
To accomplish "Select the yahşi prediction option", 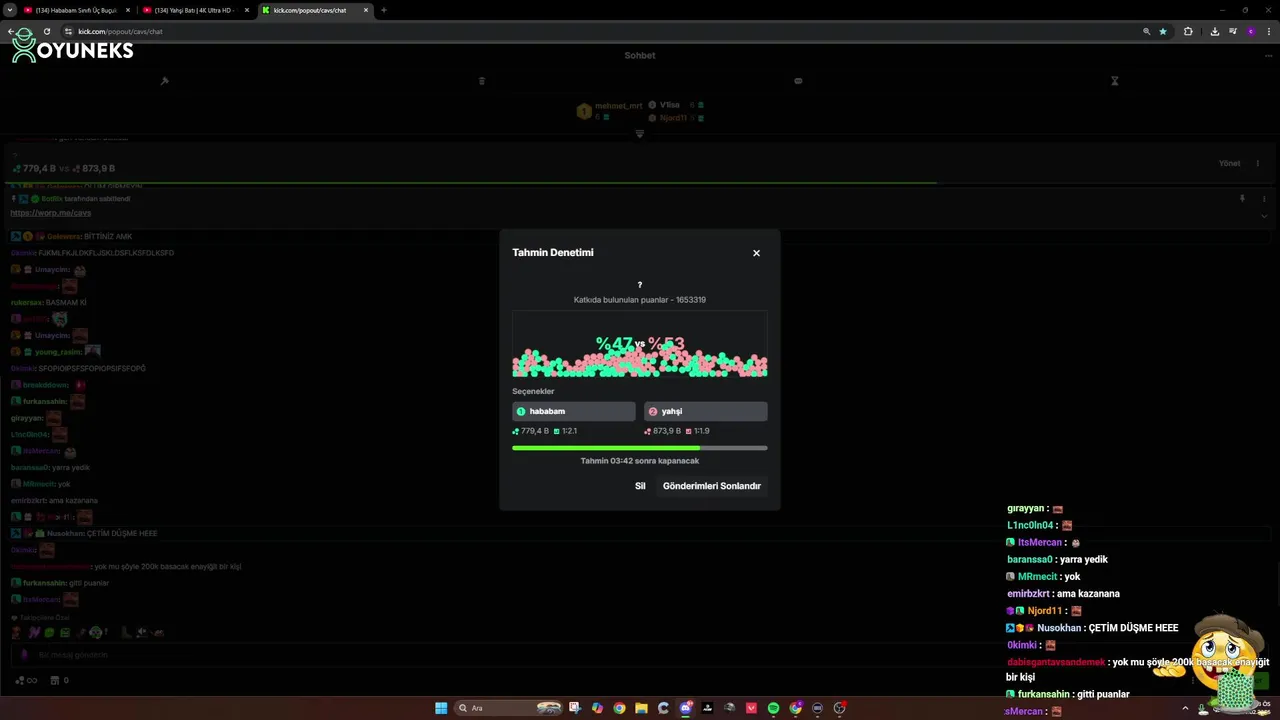I will [706, 411].
